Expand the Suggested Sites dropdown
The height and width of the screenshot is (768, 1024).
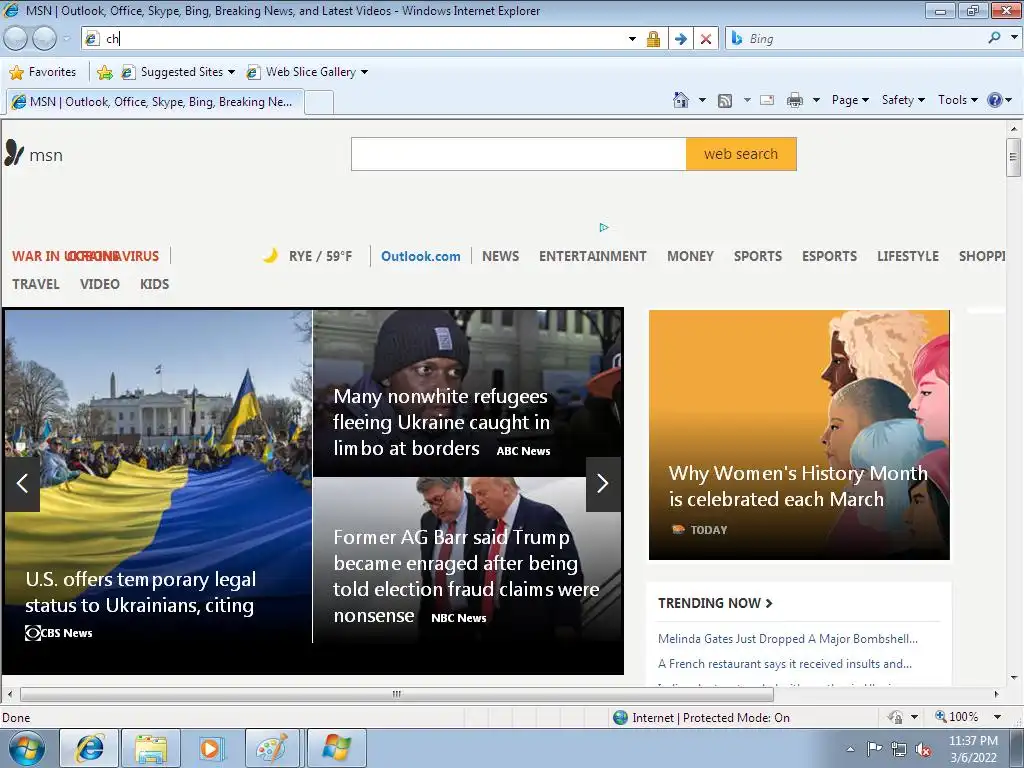pos(231,72)
